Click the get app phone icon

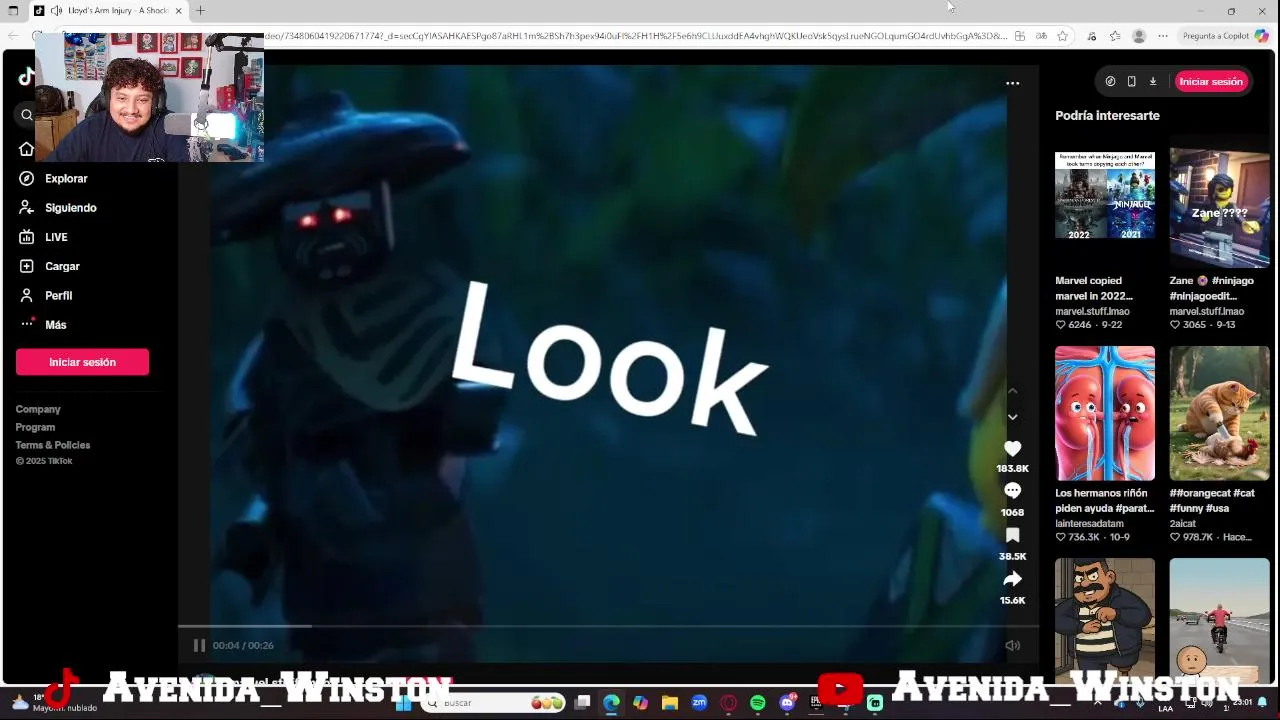(1131, 82)
